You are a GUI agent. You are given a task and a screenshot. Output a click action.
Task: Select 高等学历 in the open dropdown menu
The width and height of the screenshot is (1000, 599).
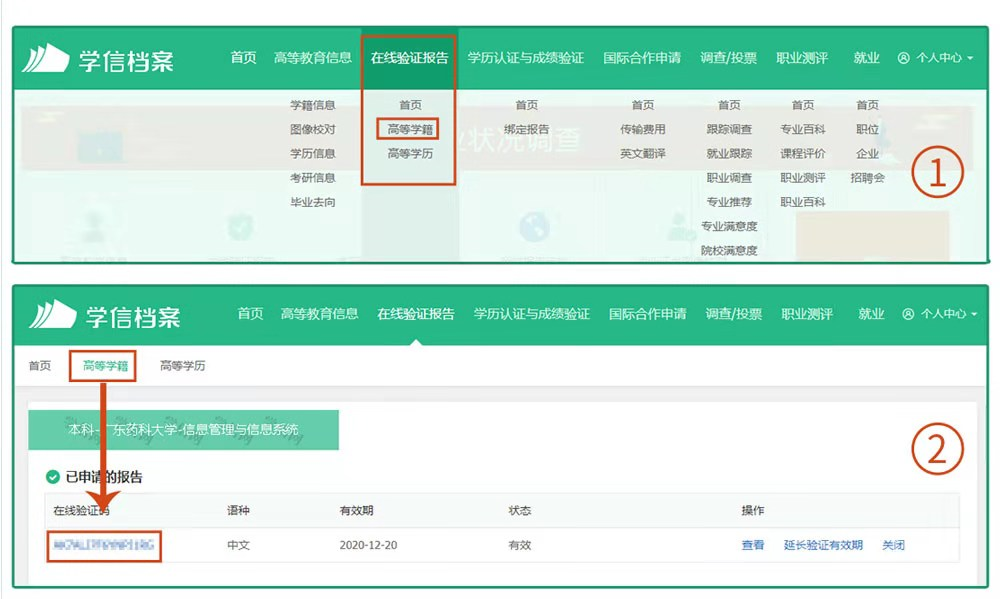pos(411,154)
